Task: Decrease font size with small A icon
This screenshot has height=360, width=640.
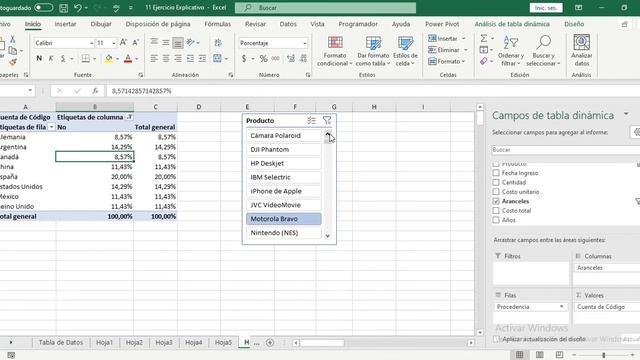Action: (136, 42)
